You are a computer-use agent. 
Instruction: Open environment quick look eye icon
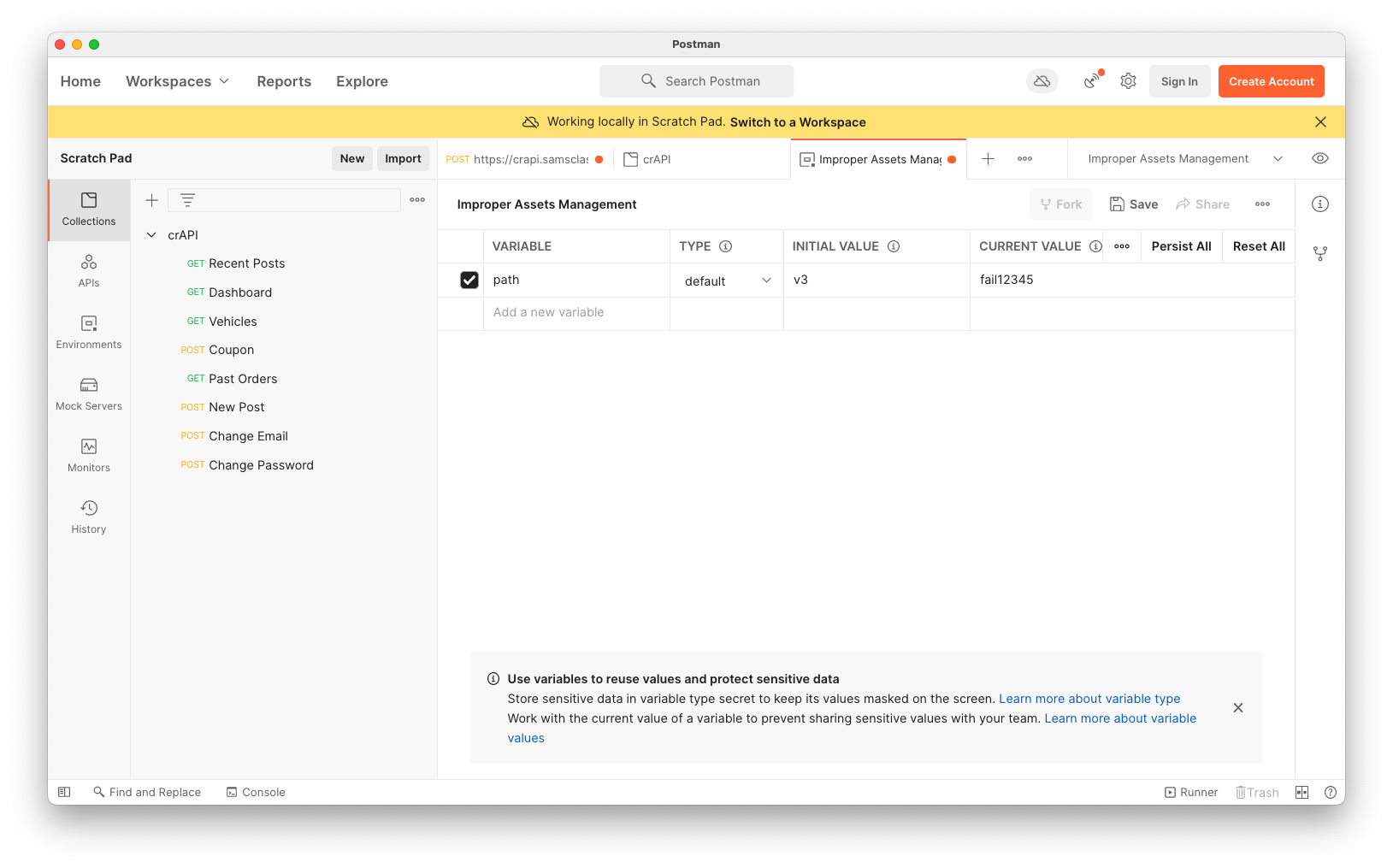[x=1320, y=159]
